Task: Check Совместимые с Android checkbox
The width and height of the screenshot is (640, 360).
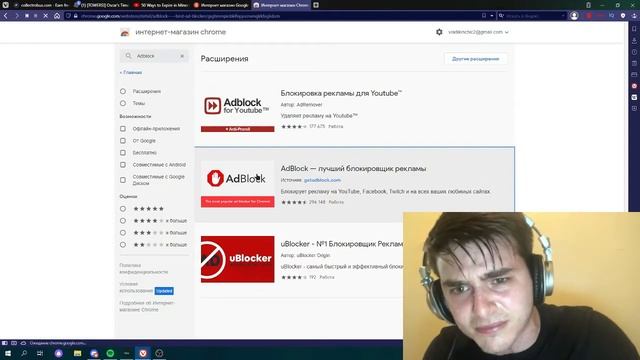Action: (x=123, y=164)
